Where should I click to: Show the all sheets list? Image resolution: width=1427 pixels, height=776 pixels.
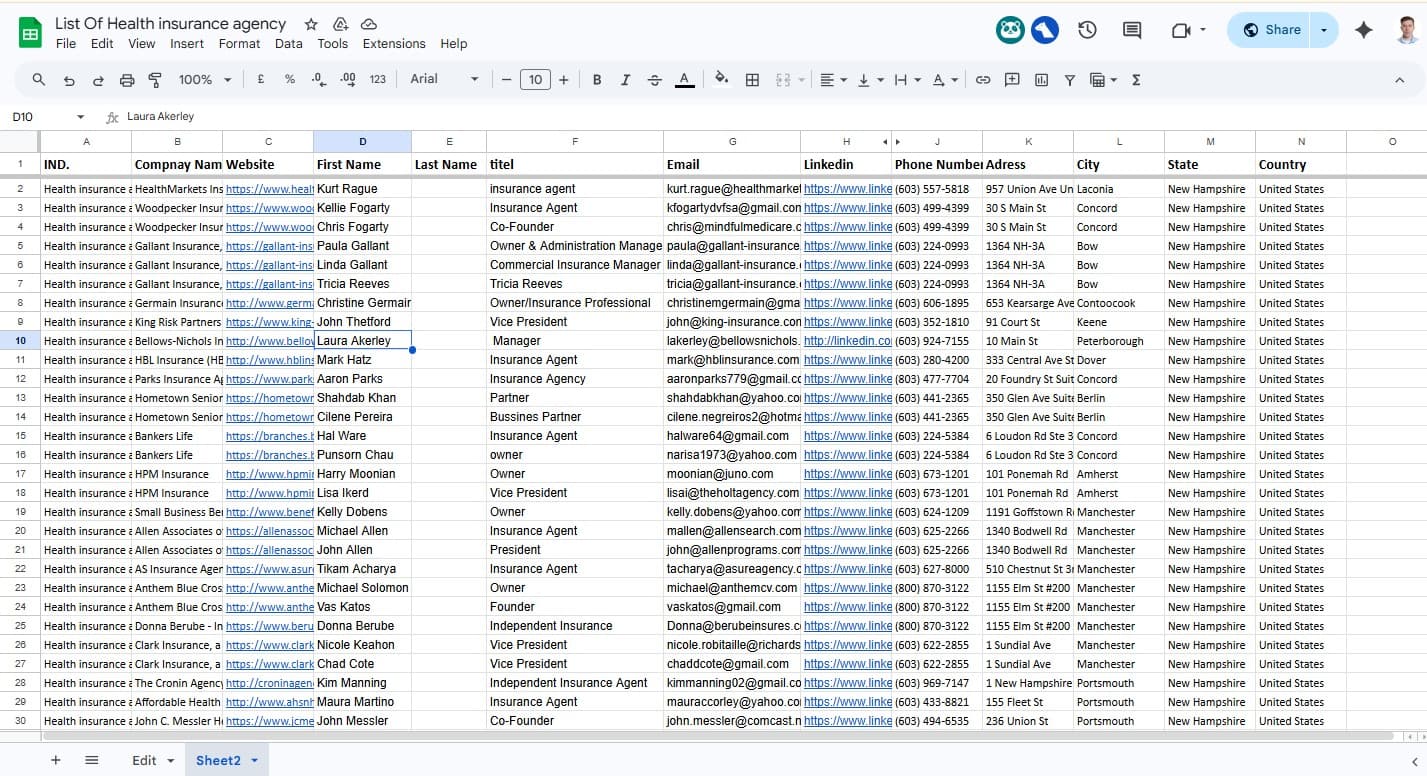click(x=92, y=760)
